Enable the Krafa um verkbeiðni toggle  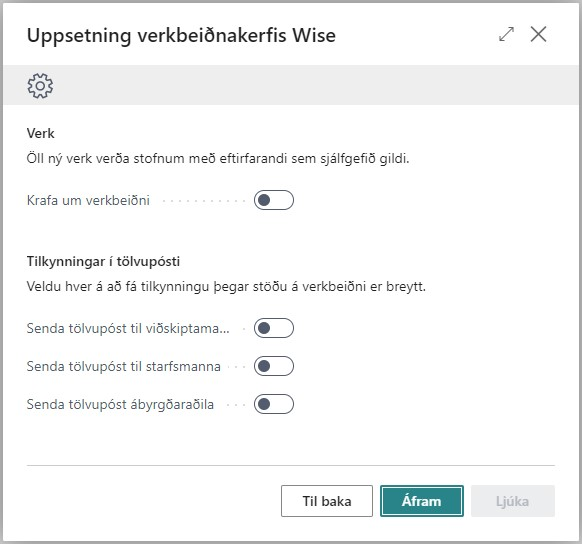(274, 200)
